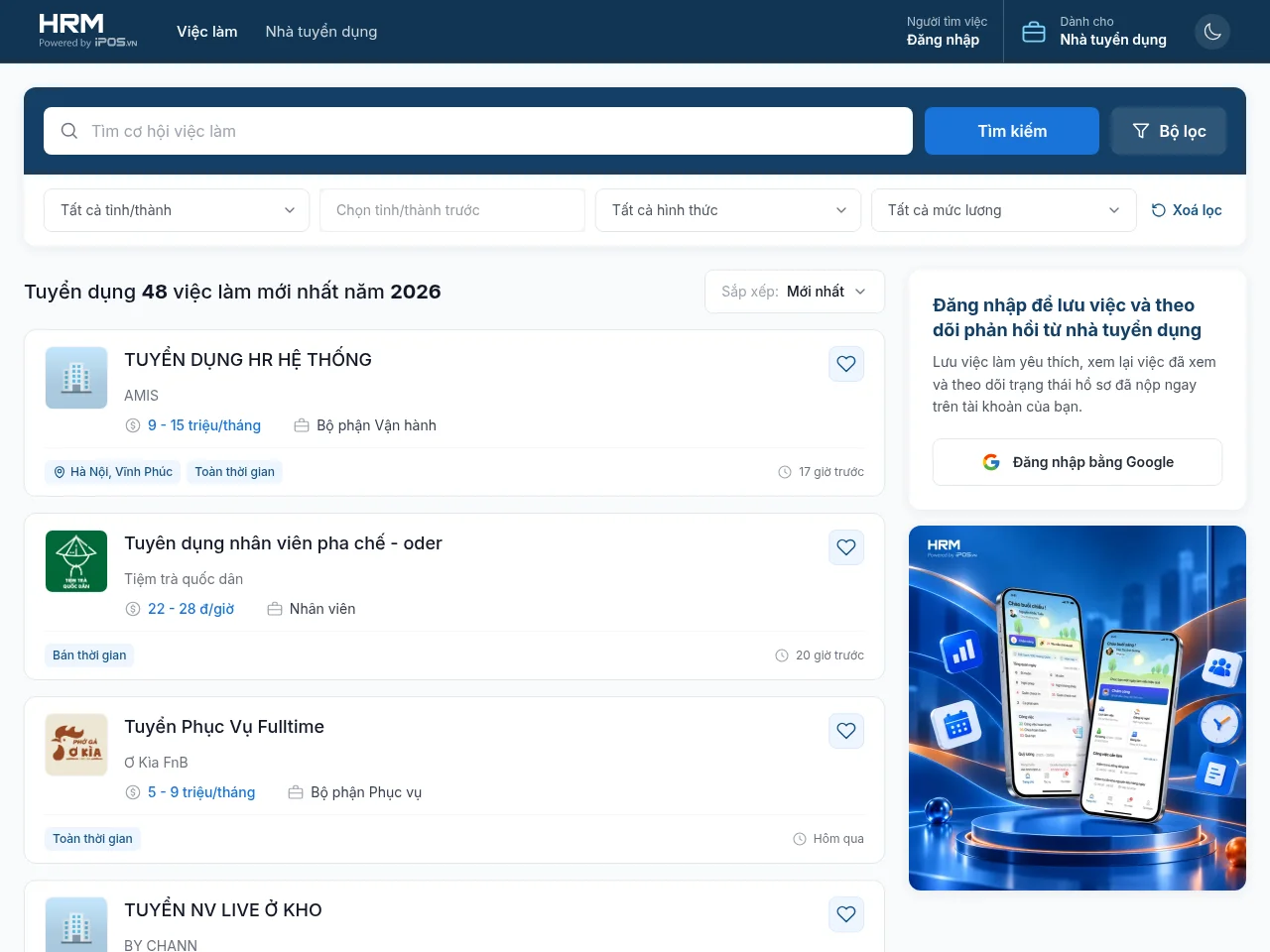The height and width of the screenshot is (952, 1270).
Task: Click company name Tiệm trà quốc dân
Action: 184,579
